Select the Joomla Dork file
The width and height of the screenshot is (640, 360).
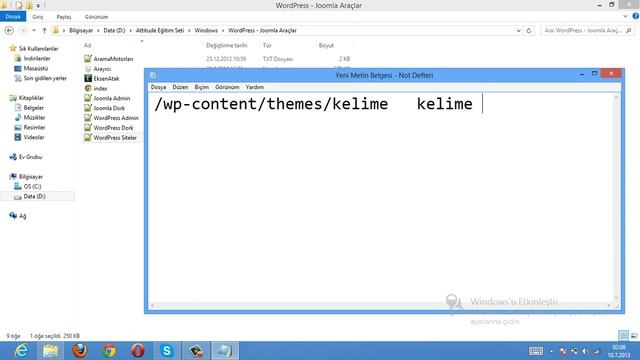point(109,108)
